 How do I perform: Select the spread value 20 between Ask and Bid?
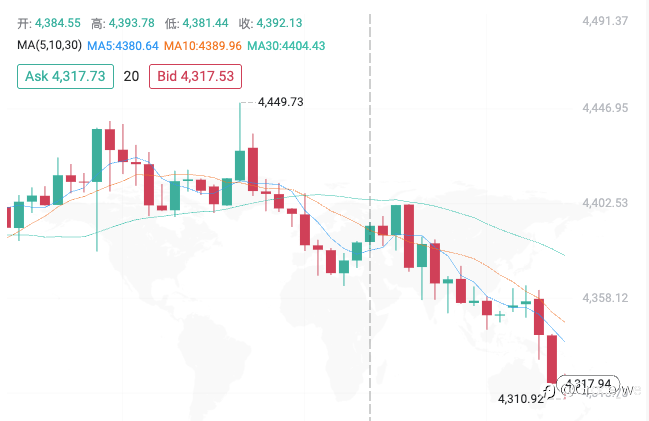[131, 76]
